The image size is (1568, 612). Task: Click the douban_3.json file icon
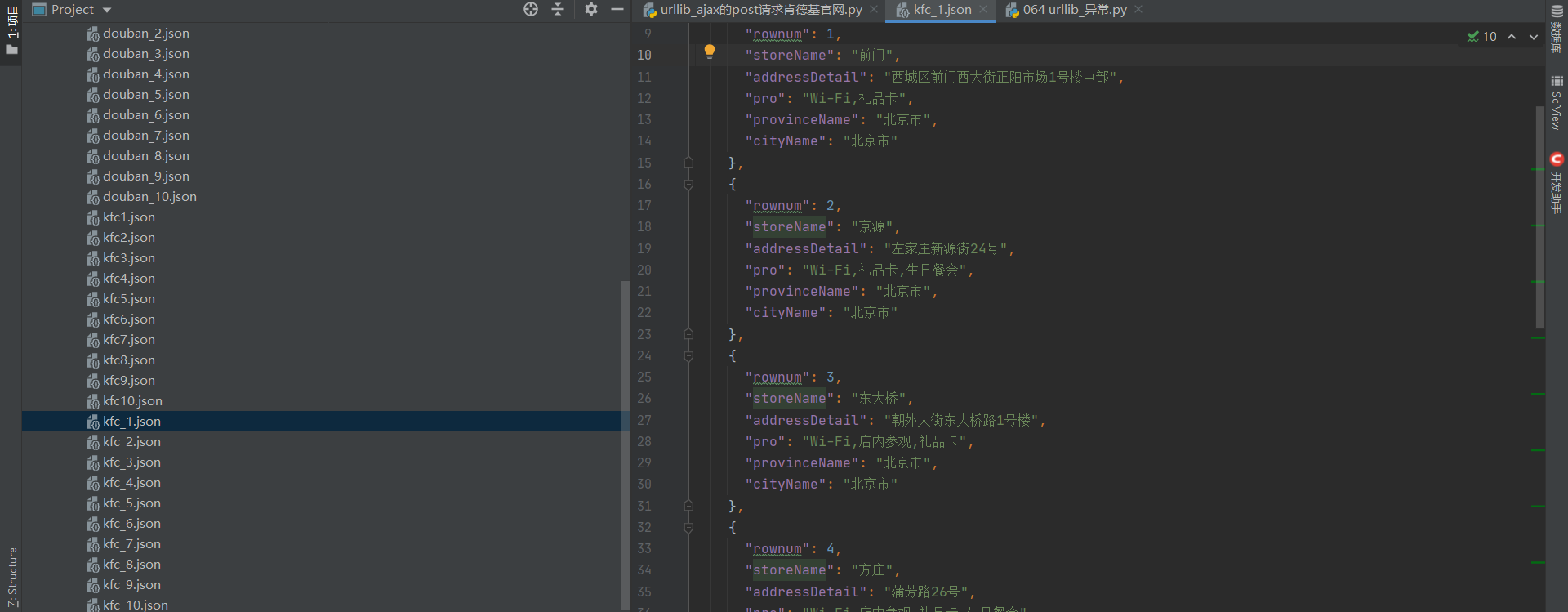pyautogui.click(x=93, y=54)
